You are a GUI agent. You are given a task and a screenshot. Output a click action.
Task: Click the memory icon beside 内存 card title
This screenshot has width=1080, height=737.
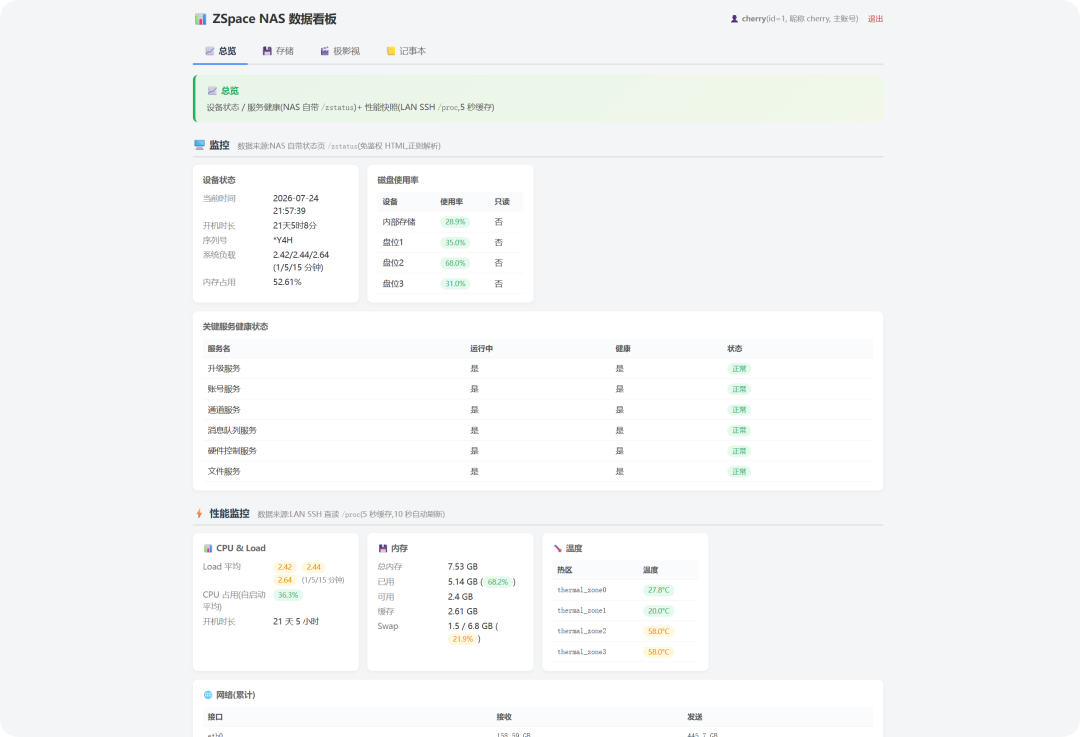(x=383, y=548)
